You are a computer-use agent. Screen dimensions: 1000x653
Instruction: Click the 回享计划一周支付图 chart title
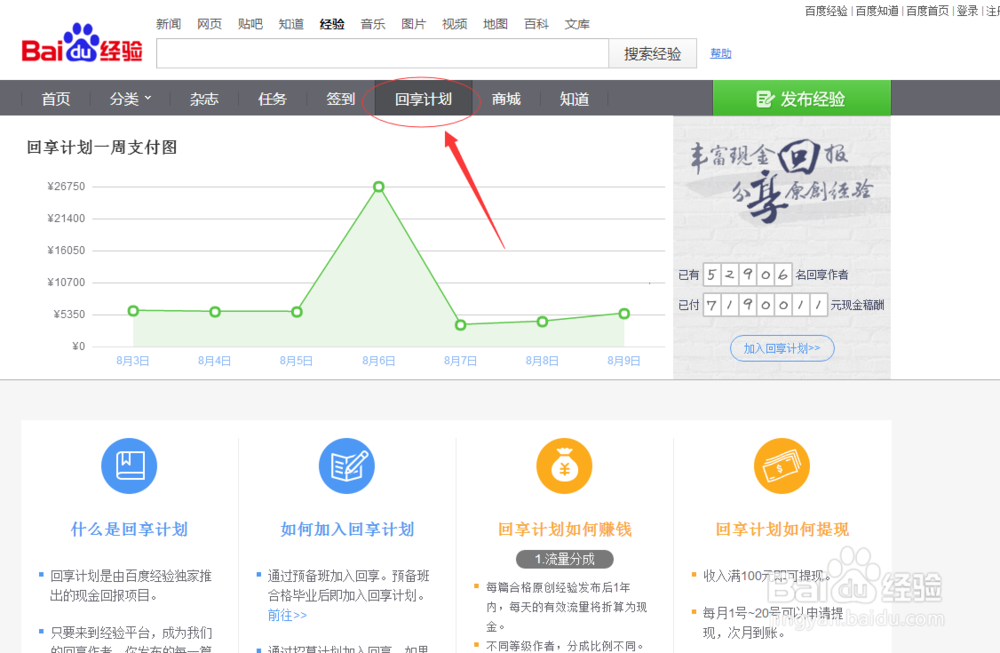102,147
